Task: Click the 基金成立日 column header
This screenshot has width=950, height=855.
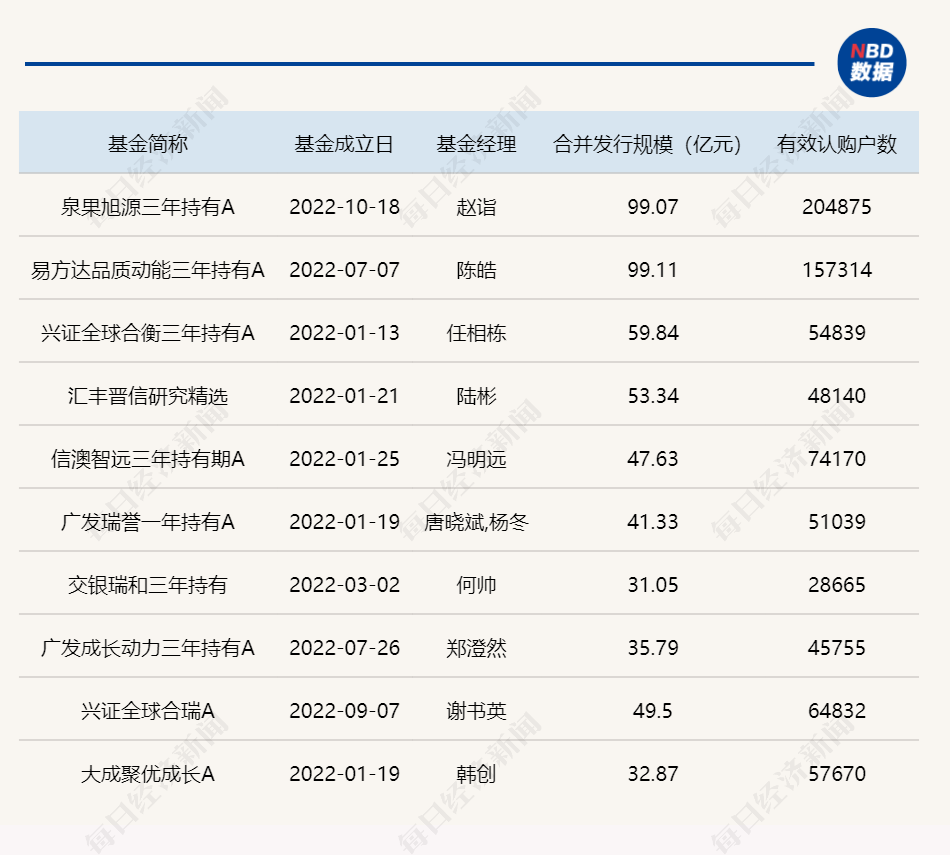Action: click(344, 144)
